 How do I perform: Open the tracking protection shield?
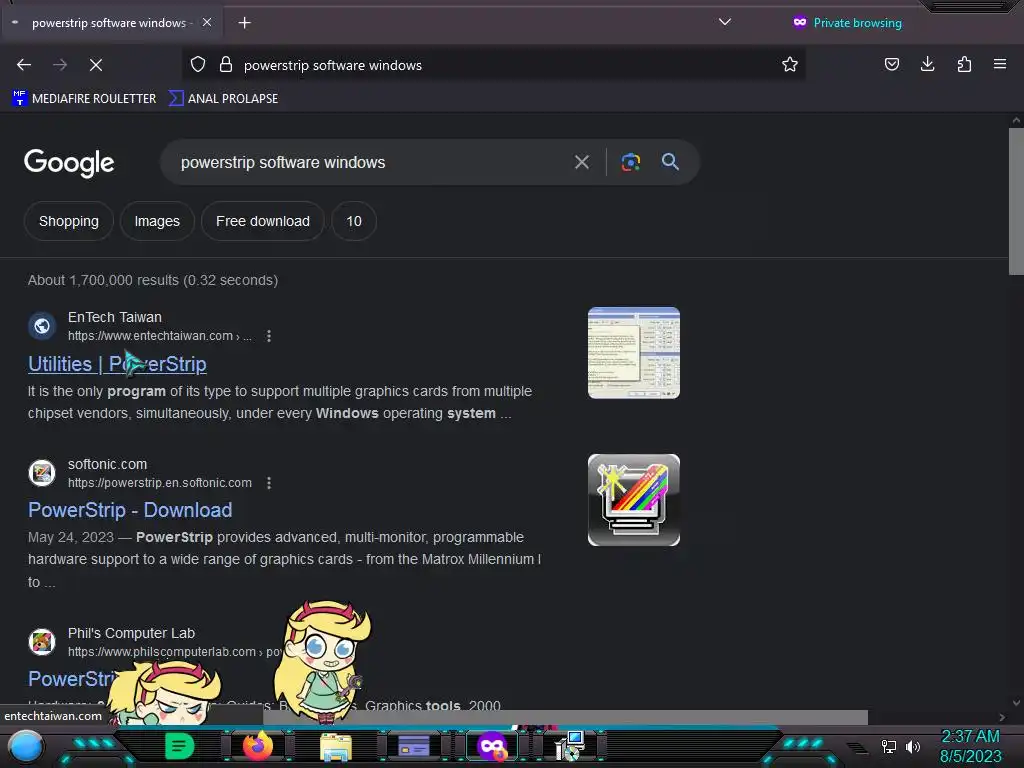pyautogui.click(x=198, y=65)
